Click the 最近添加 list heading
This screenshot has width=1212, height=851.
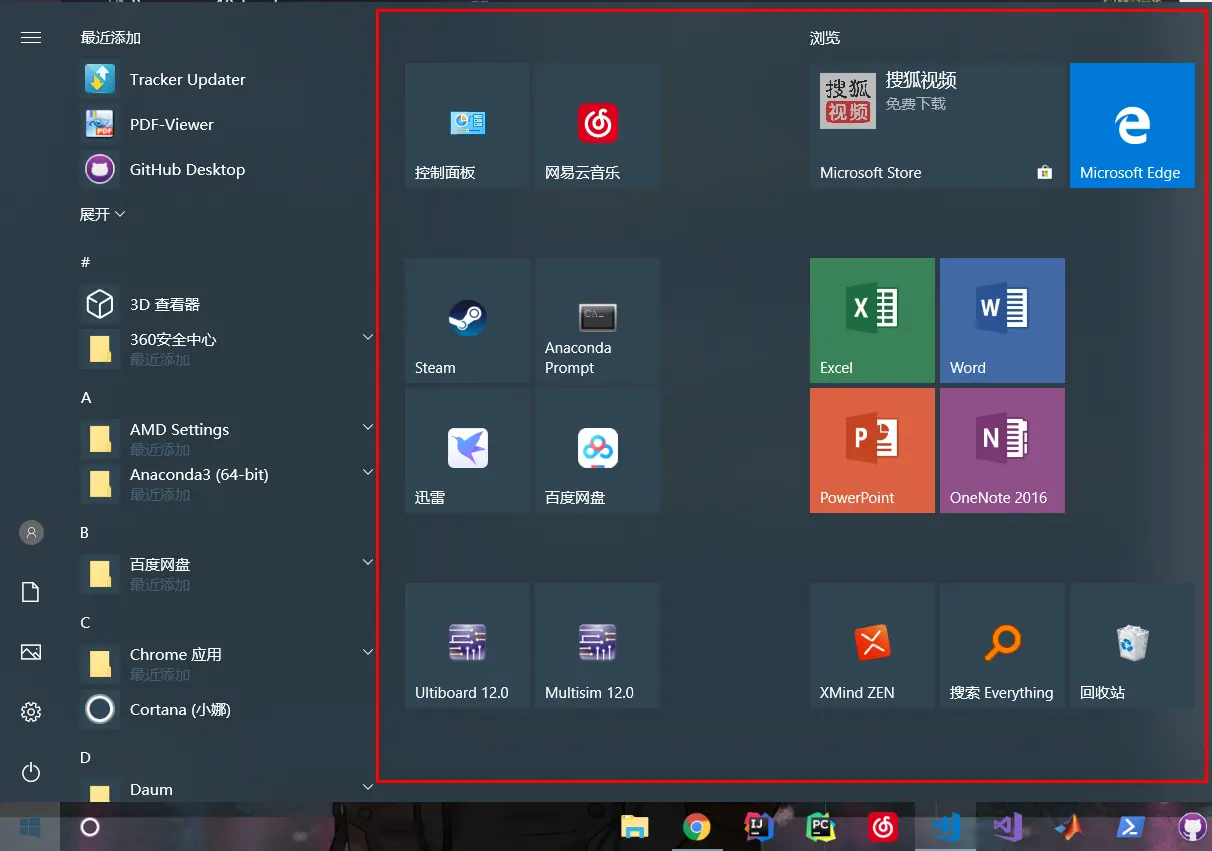tap(110, 37)
